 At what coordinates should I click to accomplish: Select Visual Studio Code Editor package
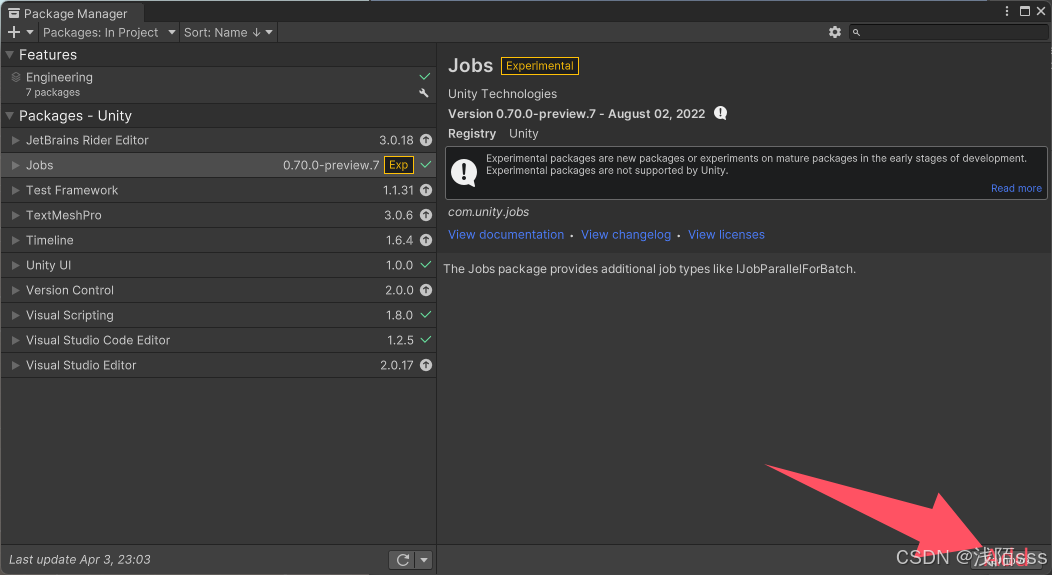pyautogui.click(x=219, y=340)
